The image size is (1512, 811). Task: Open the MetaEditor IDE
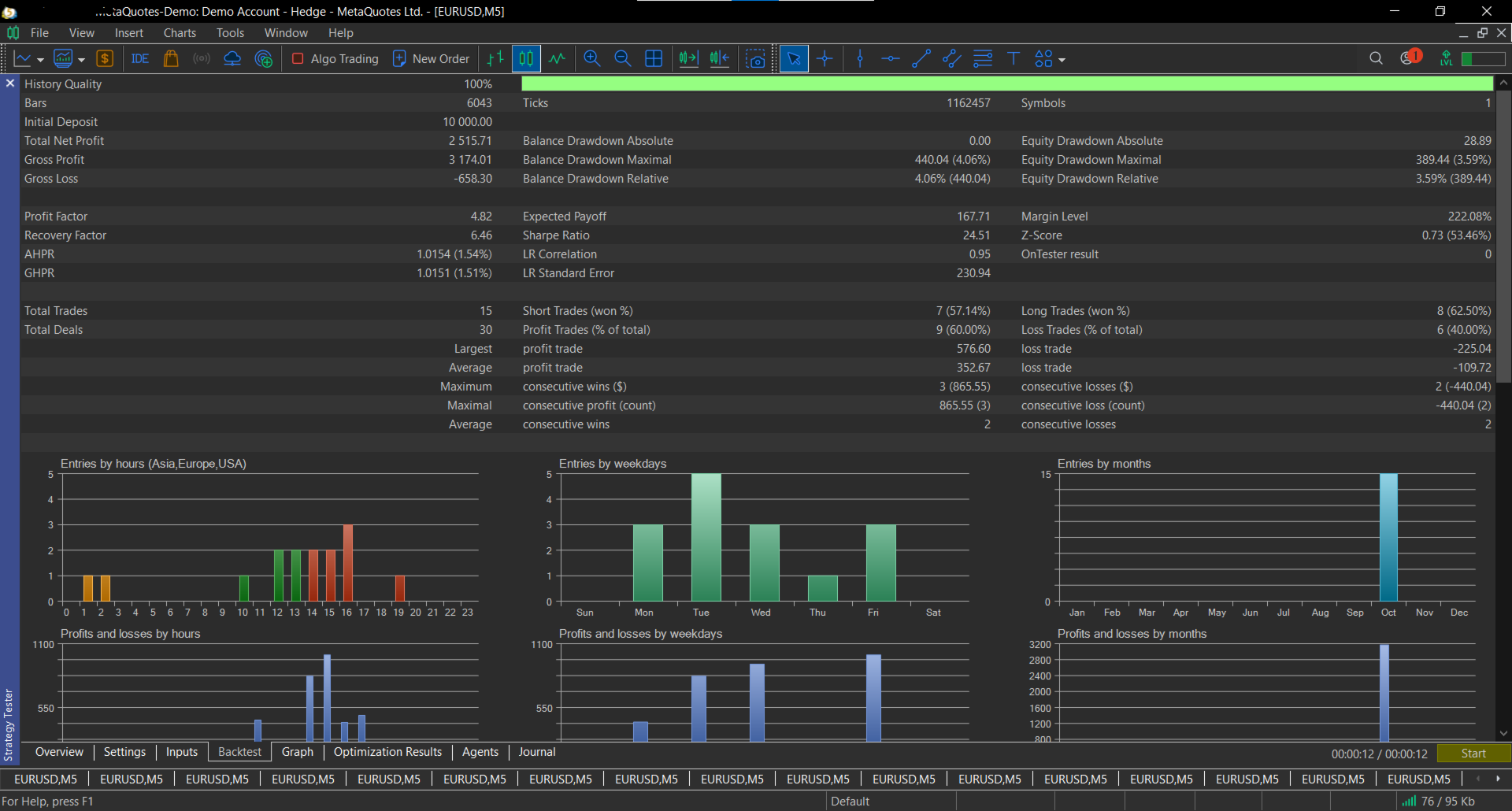click(140, 59)
